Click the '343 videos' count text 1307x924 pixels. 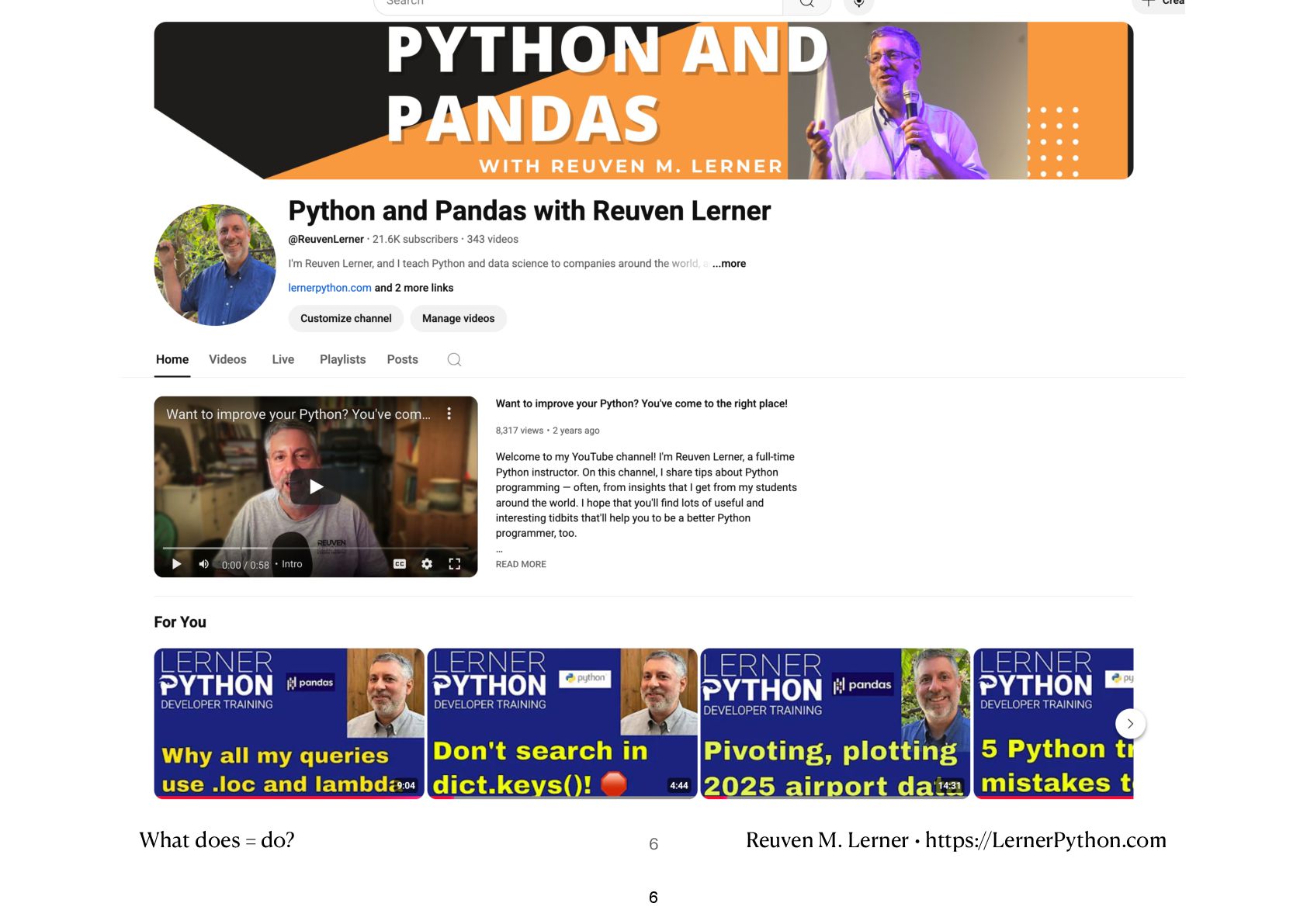[493, 239]
